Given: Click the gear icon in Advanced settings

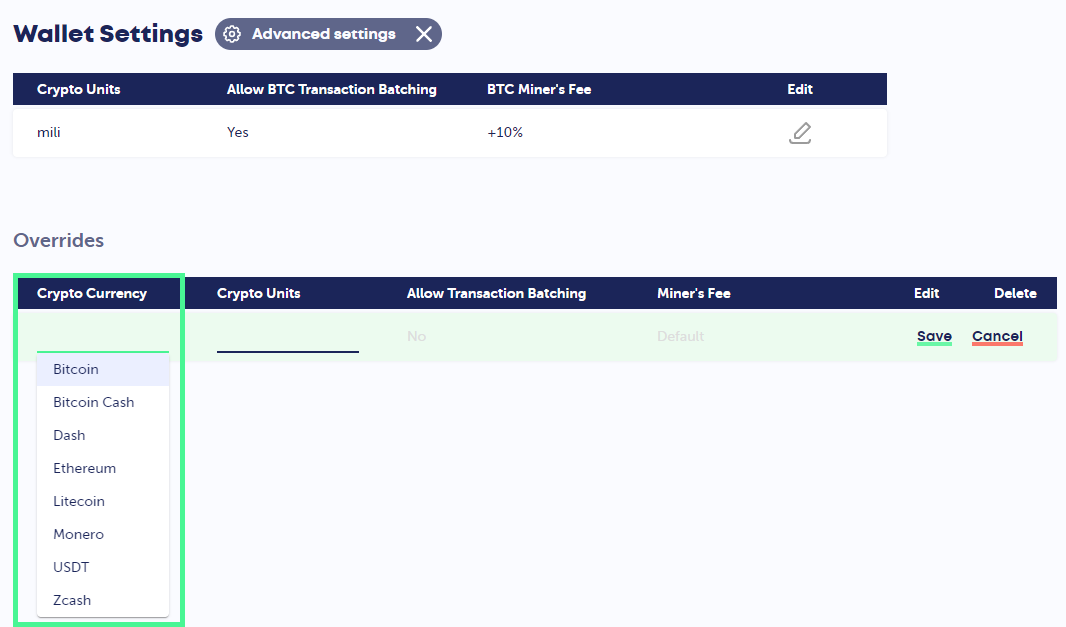Looking at the screenshot, I should pyautogui.click(x=232, y=34).
